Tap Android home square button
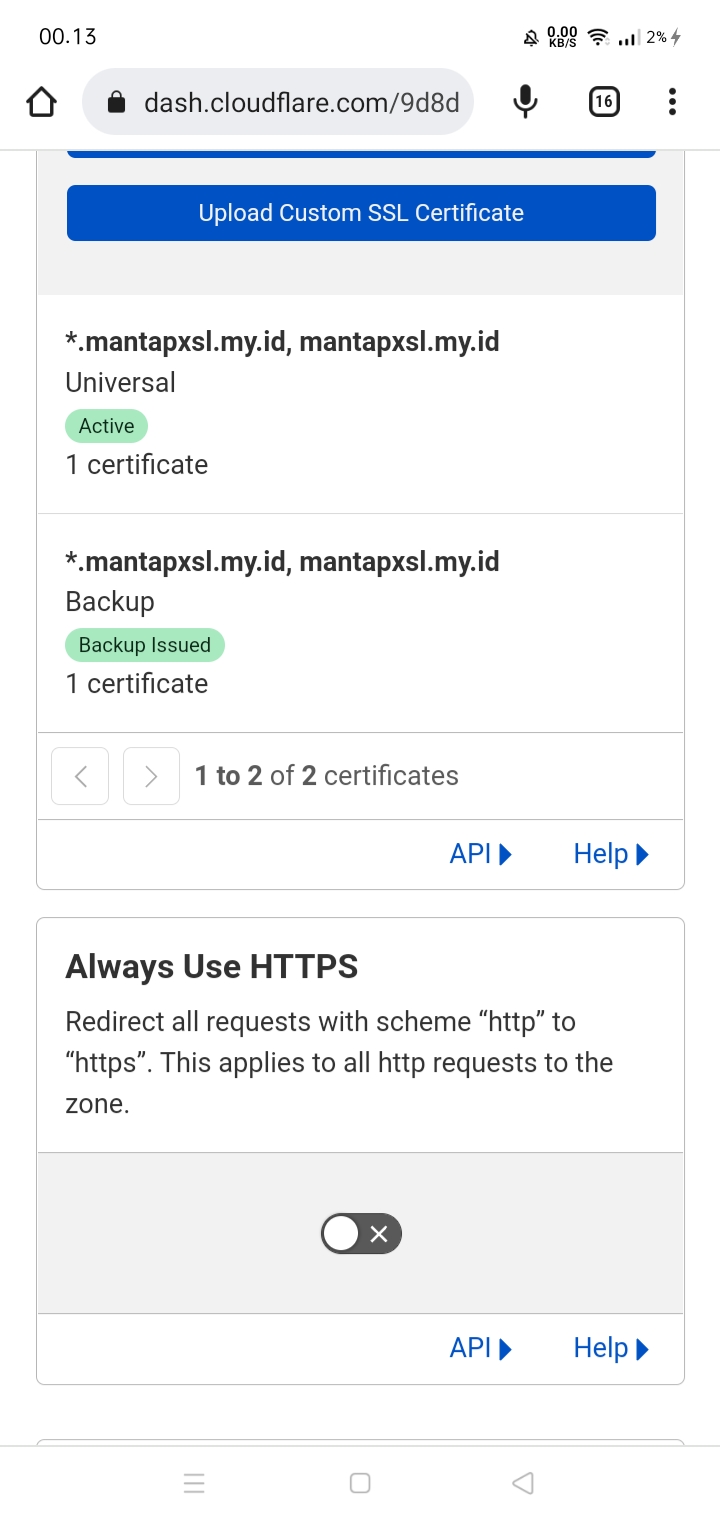Image resolution: width=720 pixels, height=1520 pixels. click(x=360, y=1483)
